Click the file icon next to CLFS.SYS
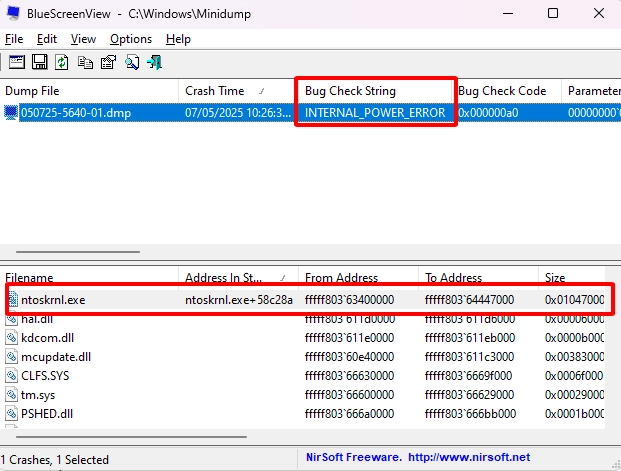Image resolution: width=621 pixels, height=471 pixels. point(11,376)
